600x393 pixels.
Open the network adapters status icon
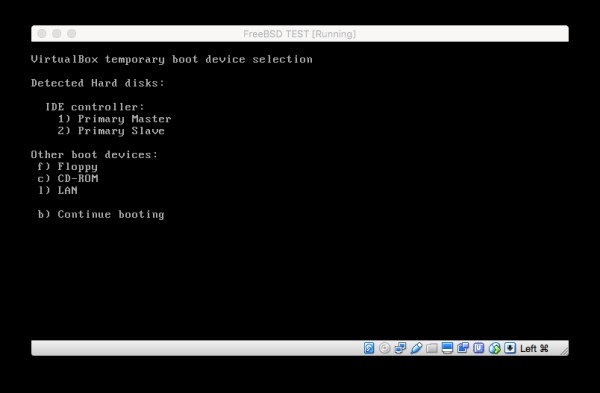400,348
